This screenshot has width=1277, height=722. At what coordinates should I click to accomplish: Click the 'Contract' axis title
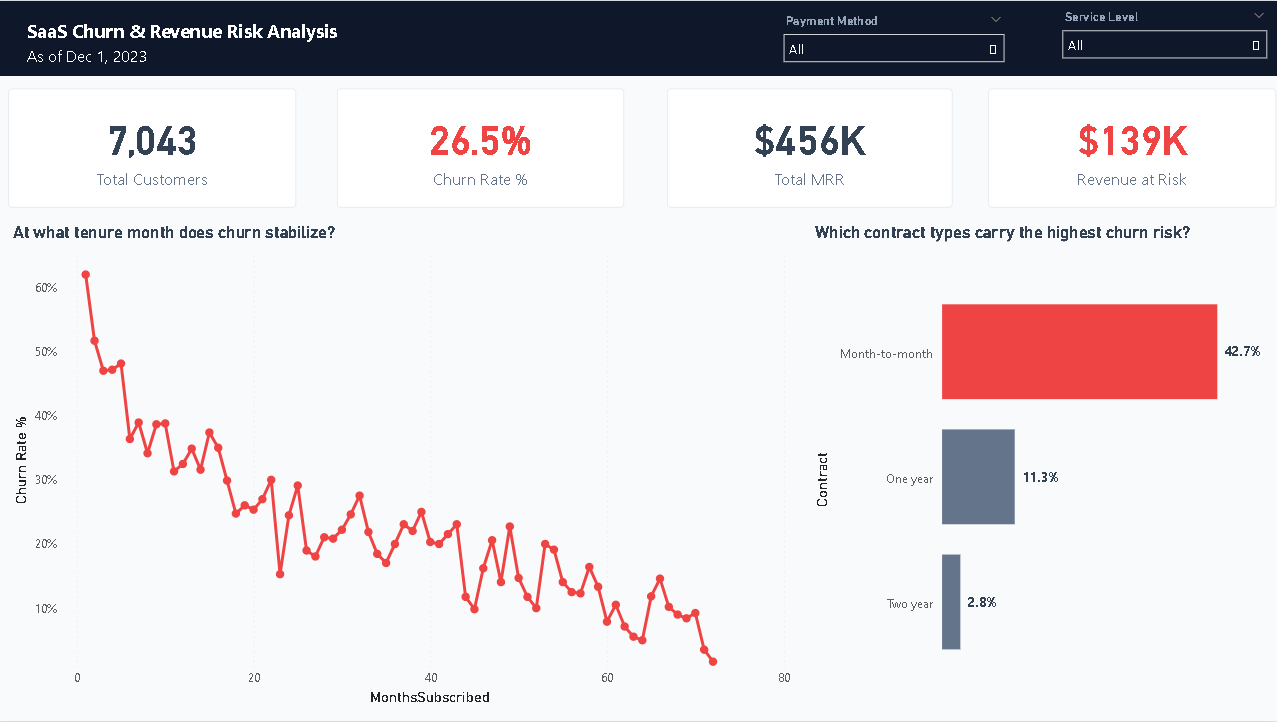coord(823,479)
